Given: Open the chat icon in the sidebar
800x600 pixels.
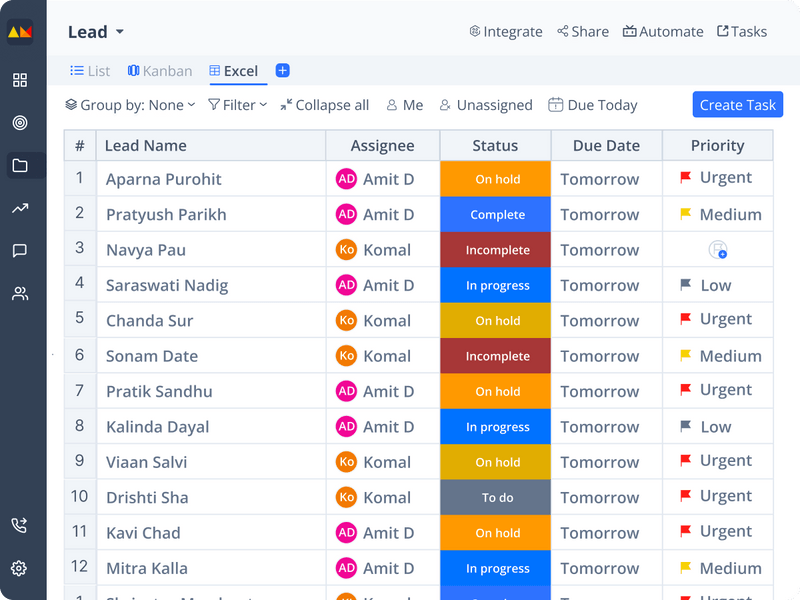Looking at the screenshot, I should click(19, 251).
